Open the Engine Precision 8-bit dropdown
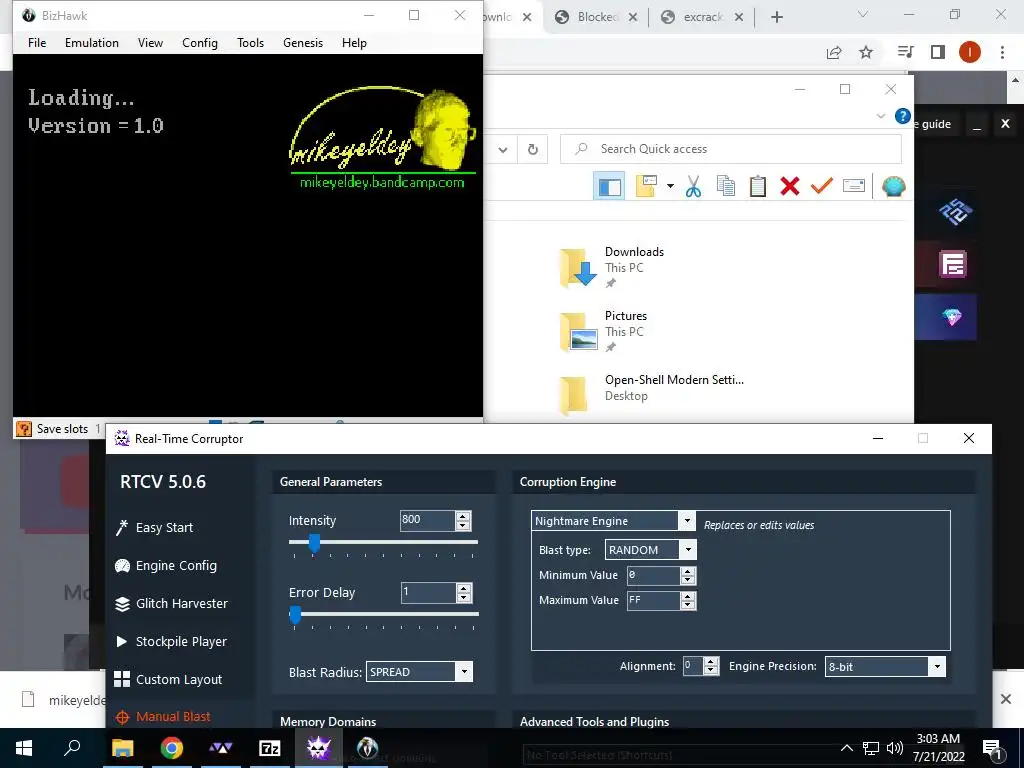Viewport: 1024px width, 768px height. coord(937,667)
